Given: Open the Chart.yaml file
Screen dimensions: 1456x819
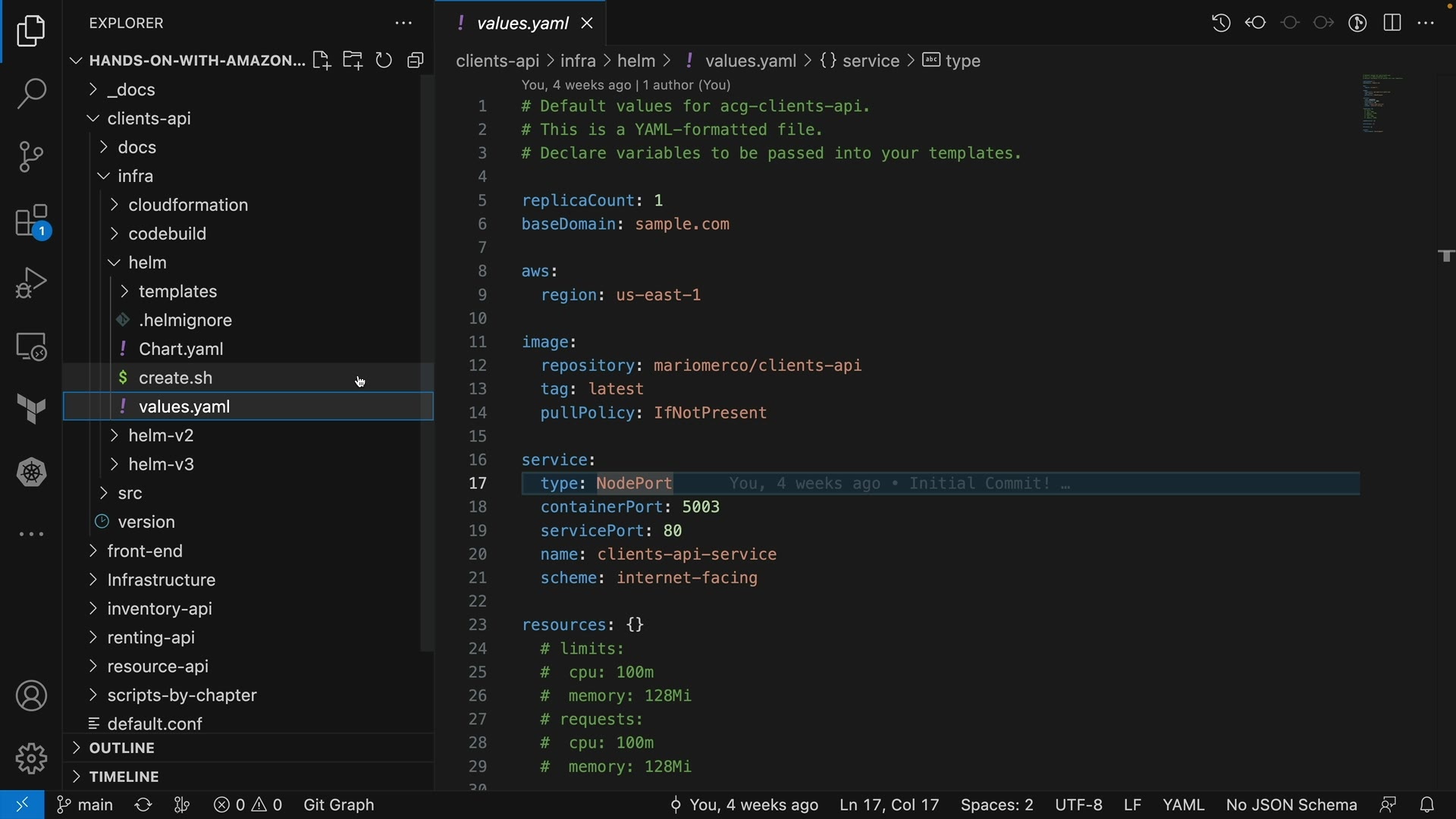Looking at the screenshot, I should point(180,350).
